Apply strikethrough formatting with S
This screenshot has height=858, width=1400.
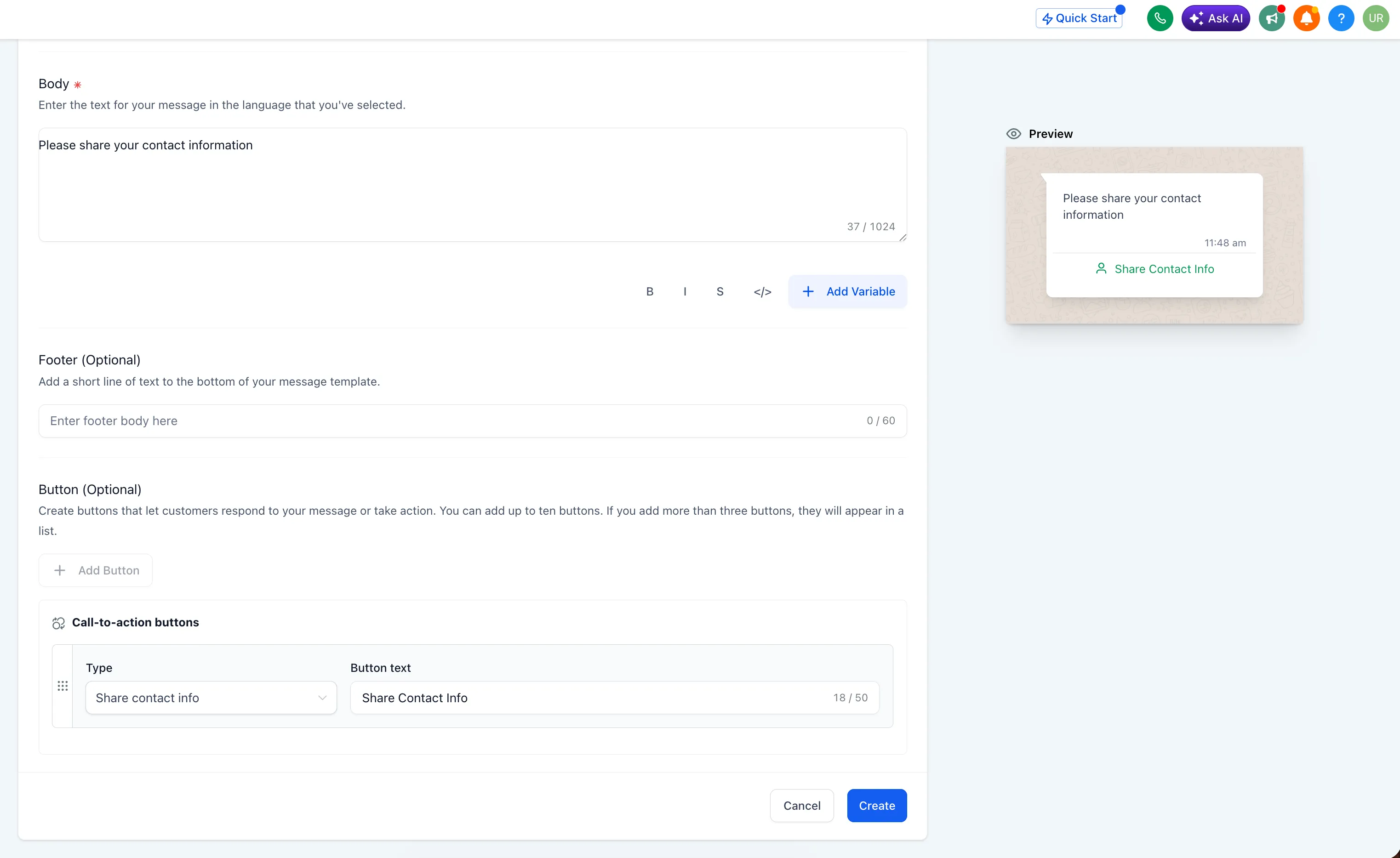point(720,292)
